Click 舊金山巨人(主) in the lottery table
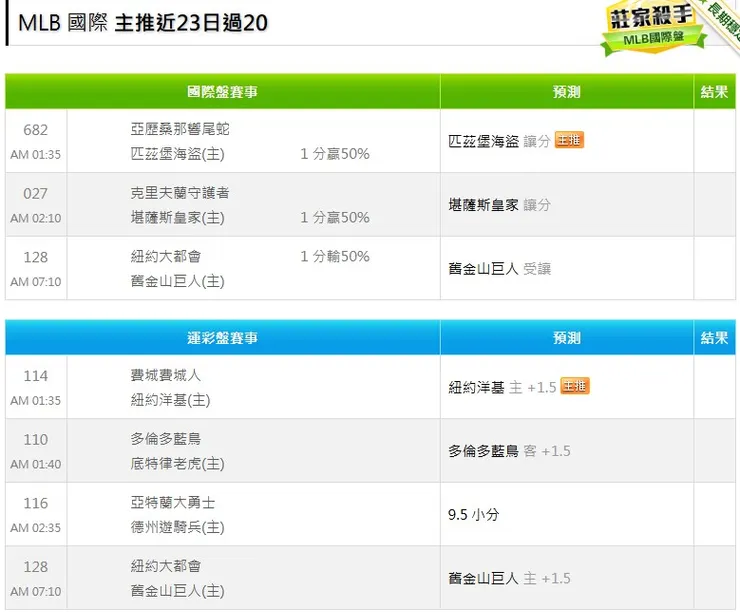Screen dimensions: 740x612 click(x=177, y=591)
